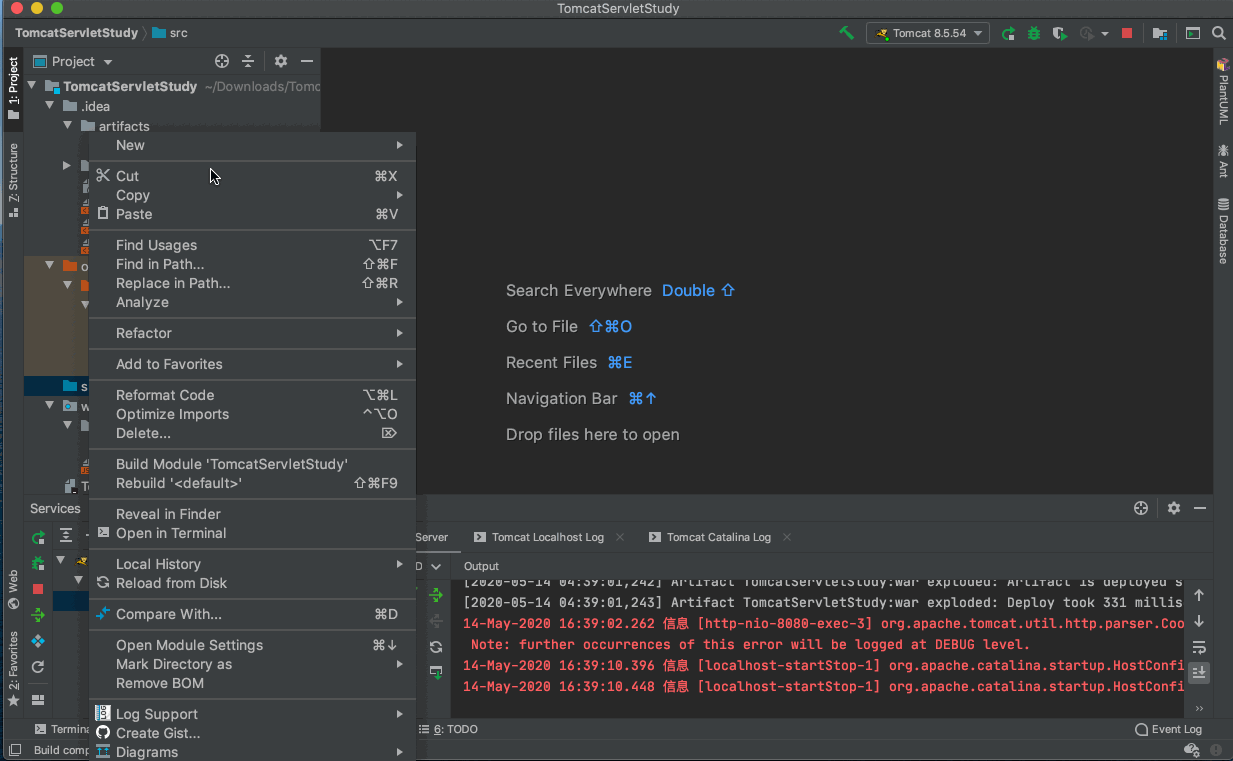This screenshot has height=761, width=1233.
Task: Click the Rerun icon in Services sidebar
Action: coord(38,538)
